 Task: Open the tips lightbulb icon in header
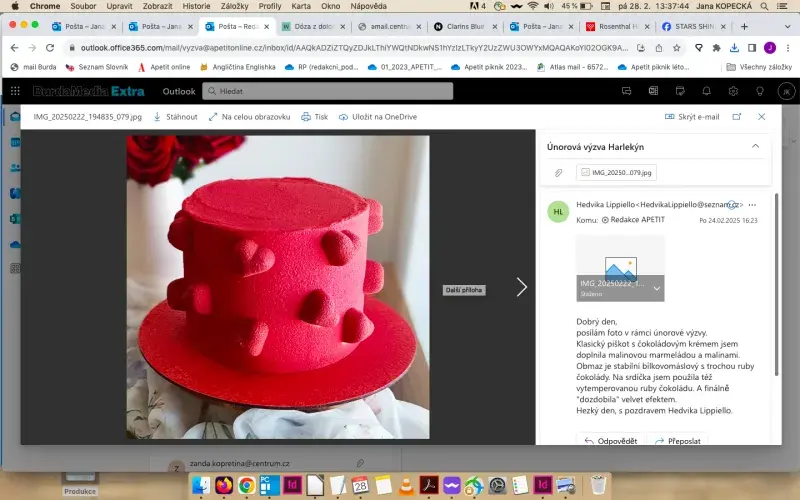pos(759,91)
